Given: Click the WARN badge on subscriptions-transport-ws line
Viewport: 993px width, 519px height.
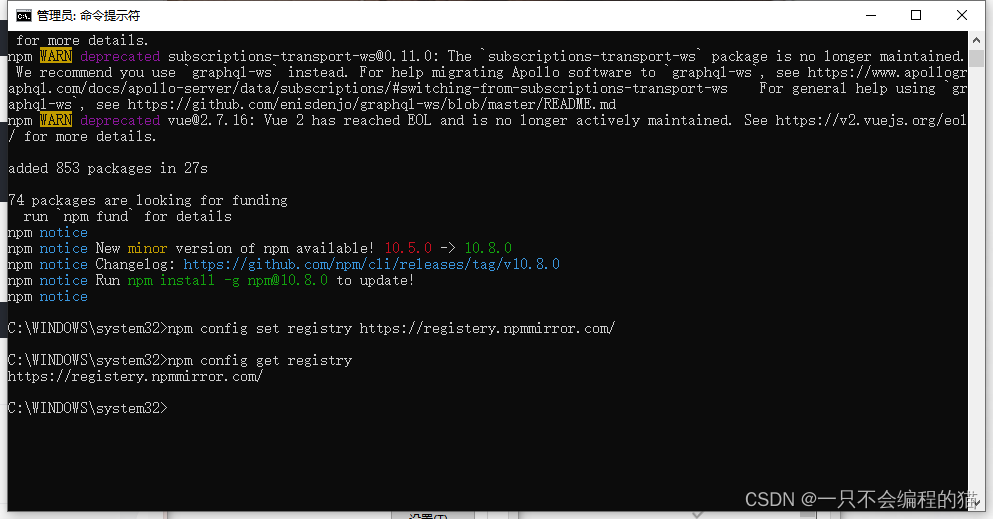Looking at the screenshot, I should pos(56,56).
